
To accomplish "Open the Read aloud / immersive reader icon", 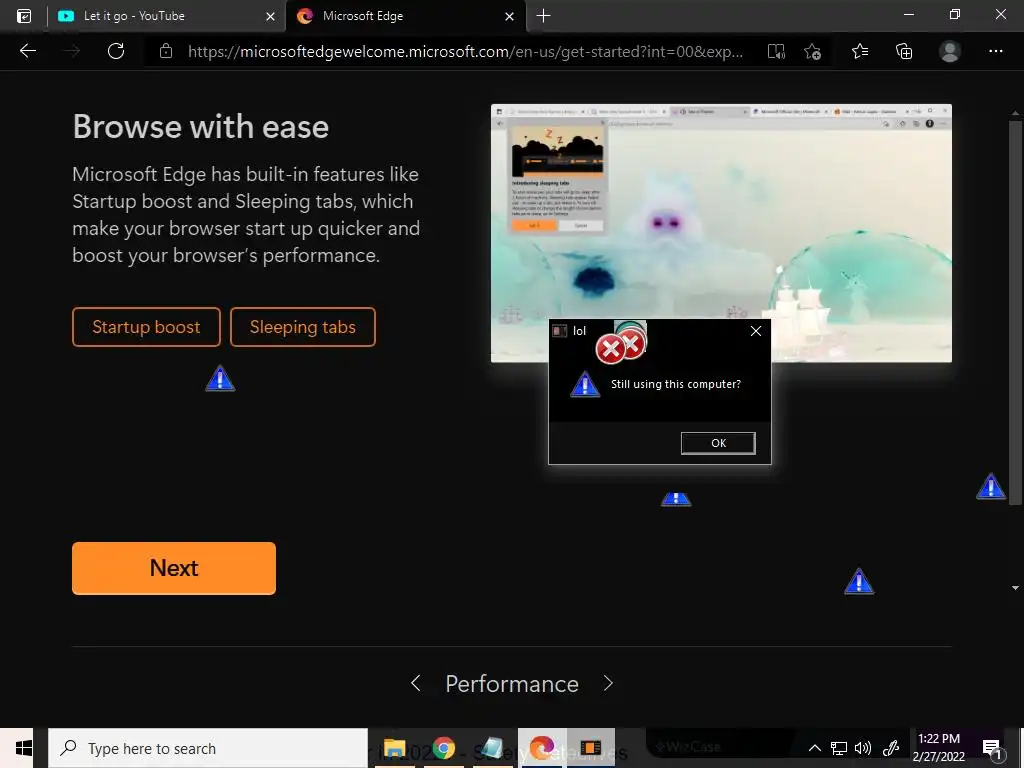I will [776, 52].
